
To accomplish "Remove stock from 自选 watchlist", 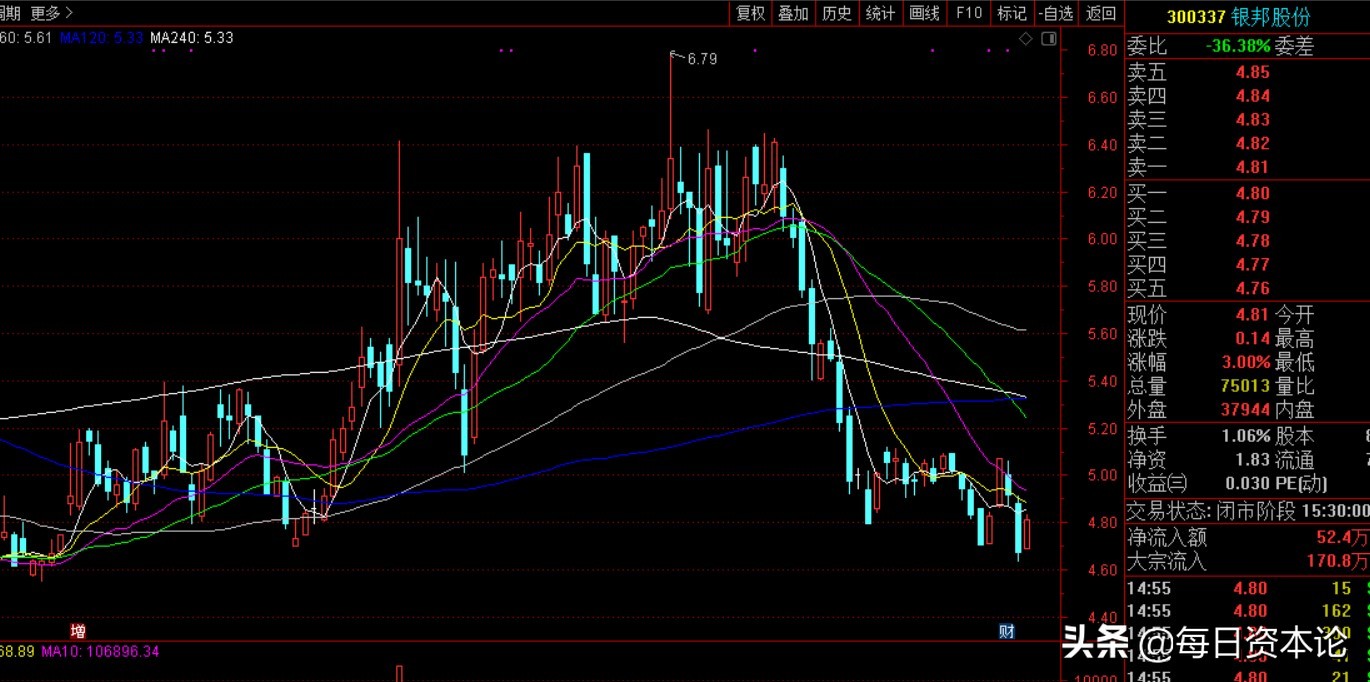I will 1056,13.
